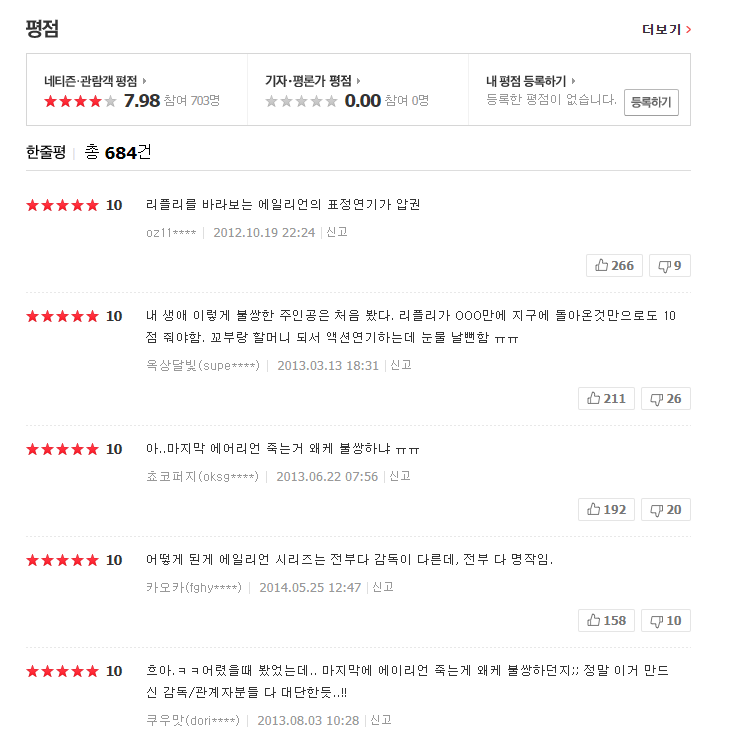Like the 카오카 review with 158 likes
This screenshot has height=738, width=740.
pos(606,620)
